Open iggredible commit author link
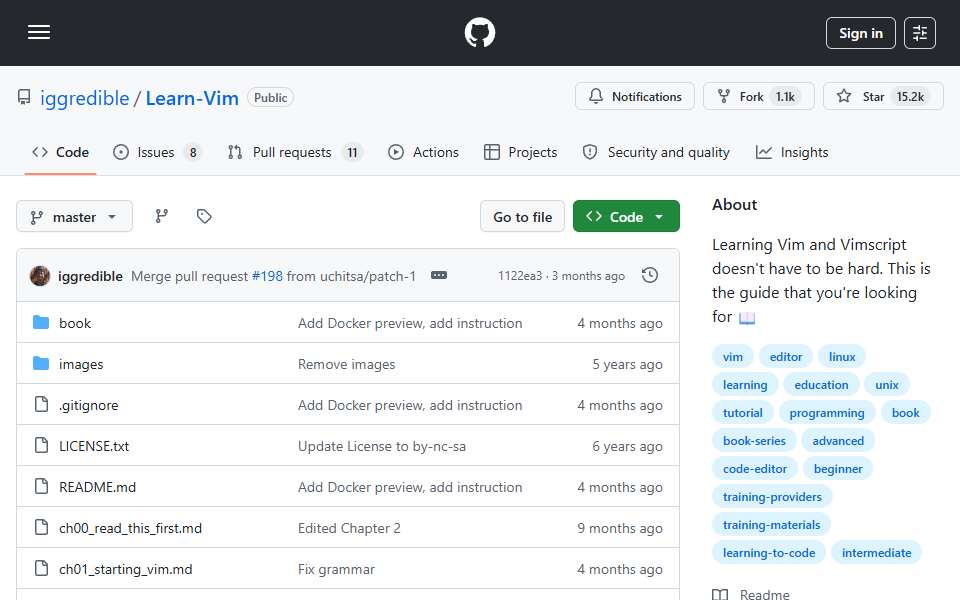 [90, 277]
